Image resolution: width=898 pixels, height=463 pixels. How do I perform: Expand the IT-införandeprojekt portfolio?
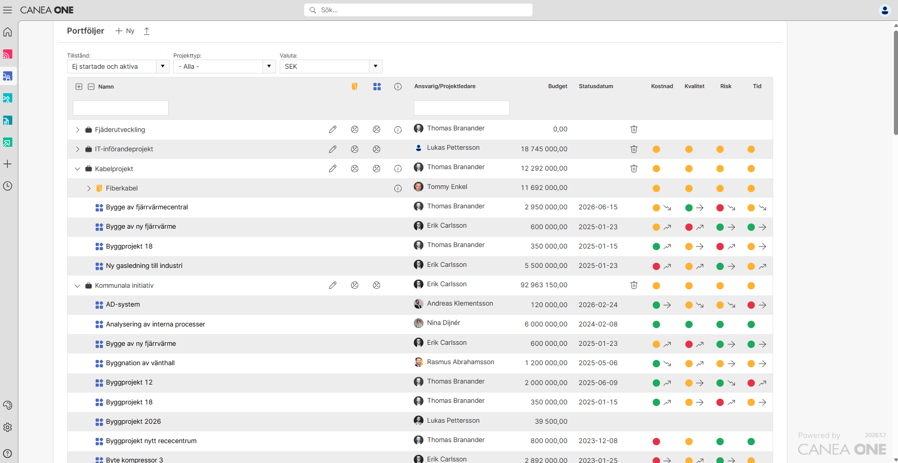tap(77, 150)
